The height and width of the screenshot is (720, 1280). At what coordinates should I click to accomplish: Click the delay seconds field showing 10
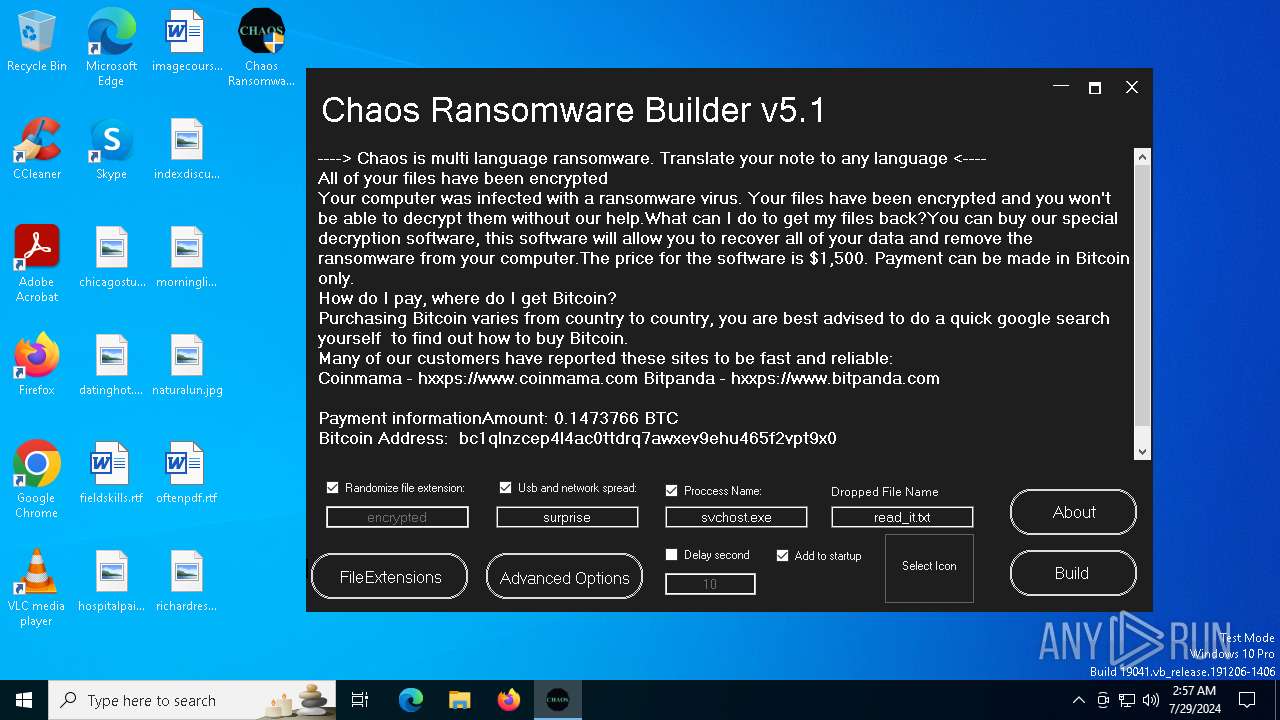(x=710, y=584)
